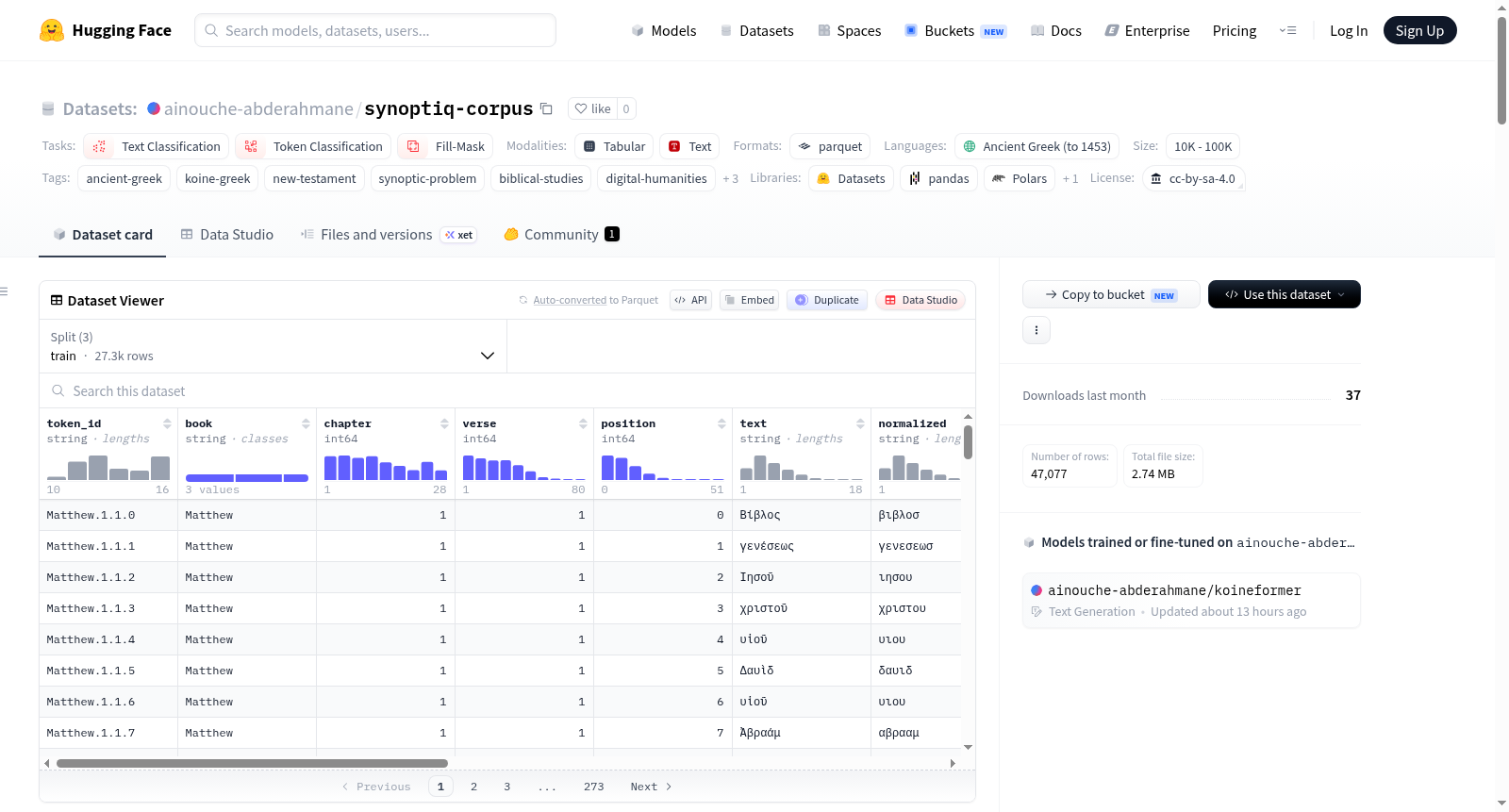The height and width of the screenshot is (812, 1509).
Task: Click Copy to bucket button
Action: coord(1111,294)
